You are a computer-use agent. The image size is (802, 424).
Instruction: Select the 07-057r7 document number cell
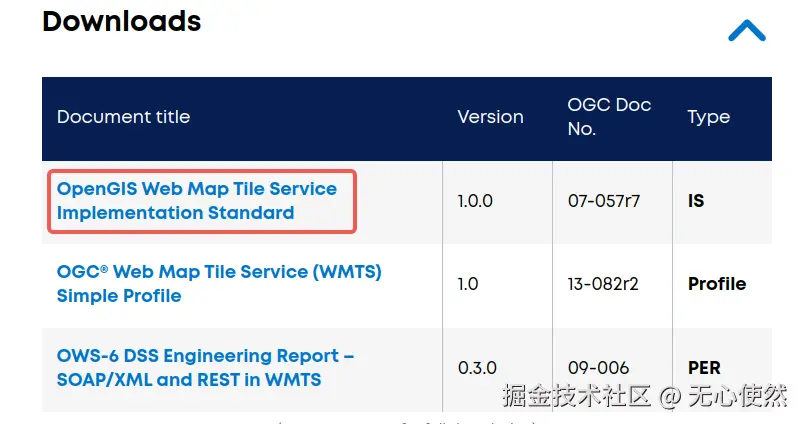point(603,201)
